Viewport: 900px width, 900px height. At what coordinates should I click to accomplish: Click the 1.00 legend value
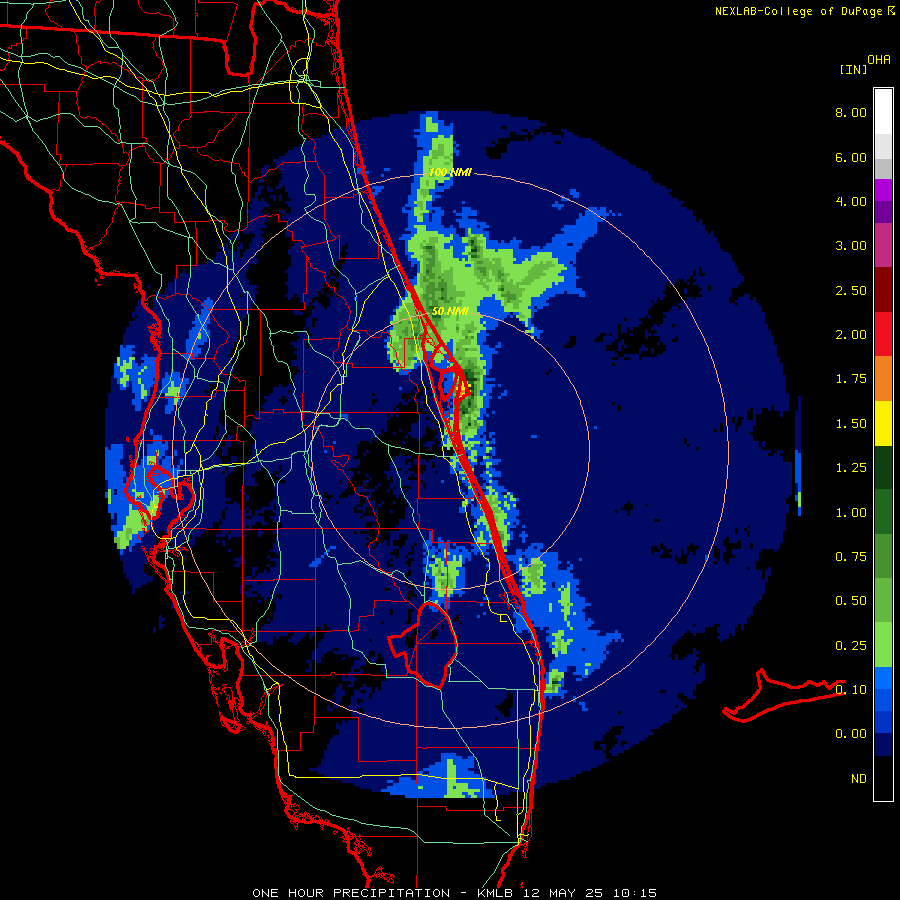[x=851, y=513]
